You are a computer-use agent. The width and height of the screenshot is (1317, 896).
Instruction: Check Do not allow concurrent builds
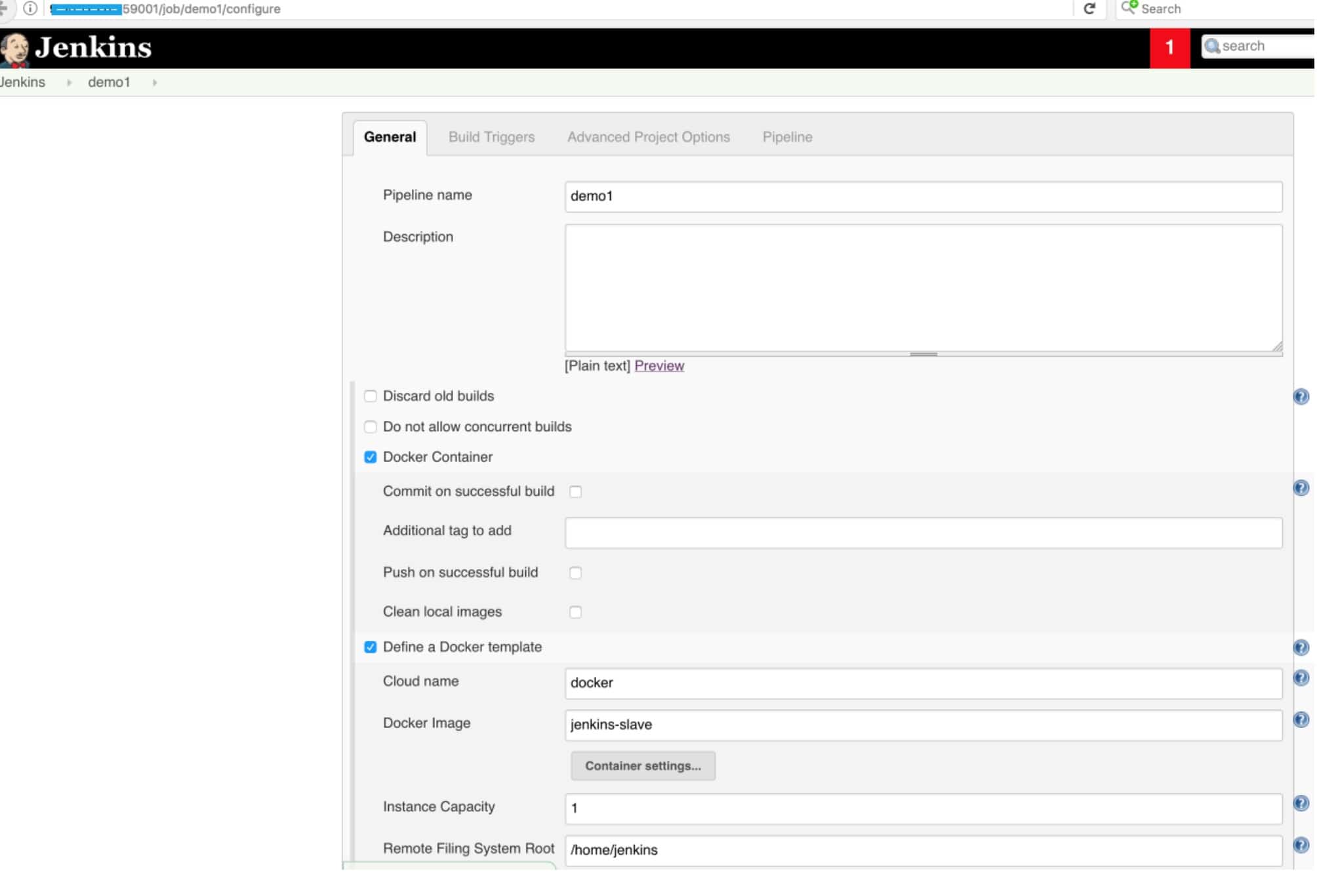click(371, 427)
